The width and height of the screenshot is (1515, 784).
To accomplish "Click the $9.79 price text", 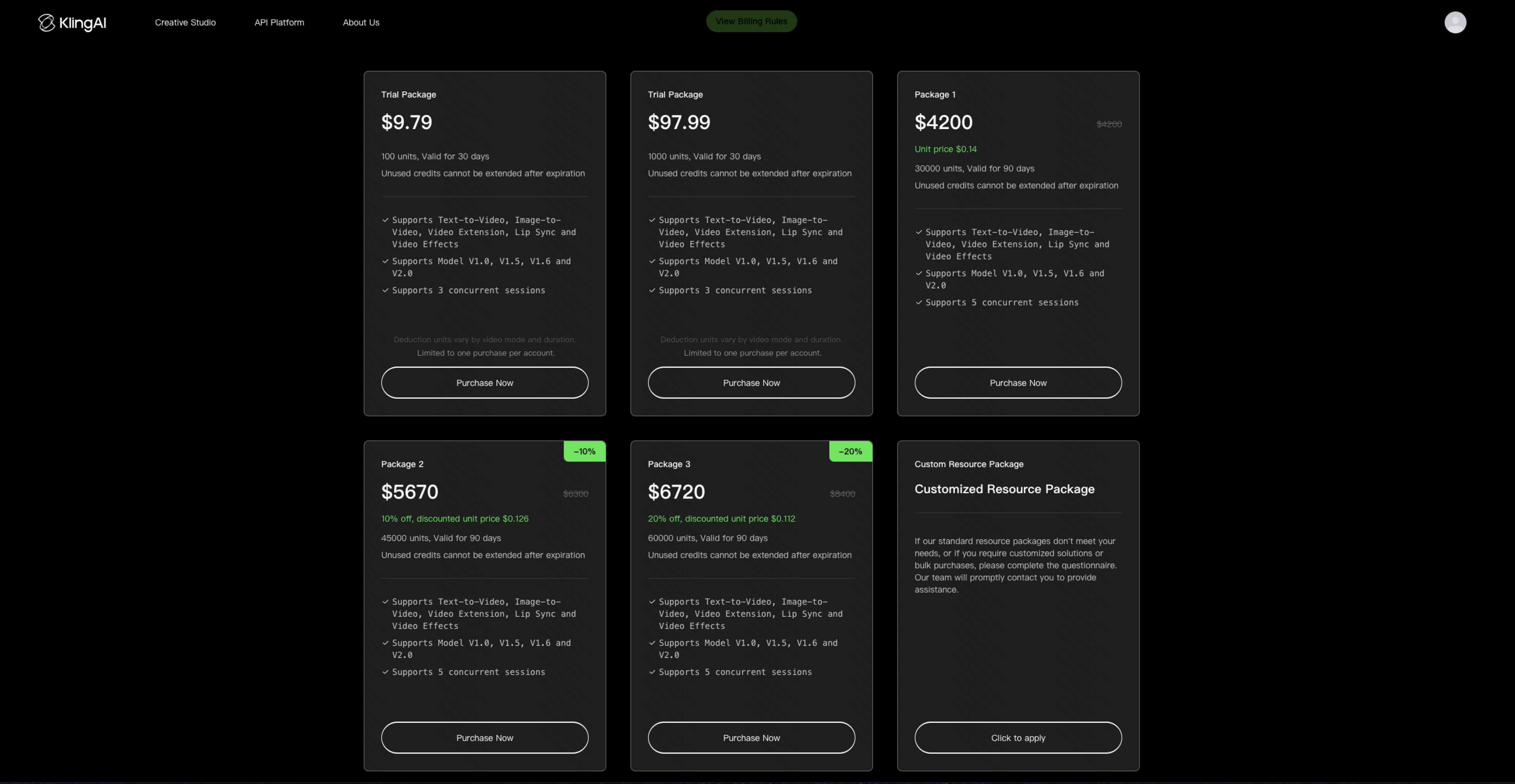I will [x=406, y=122].
